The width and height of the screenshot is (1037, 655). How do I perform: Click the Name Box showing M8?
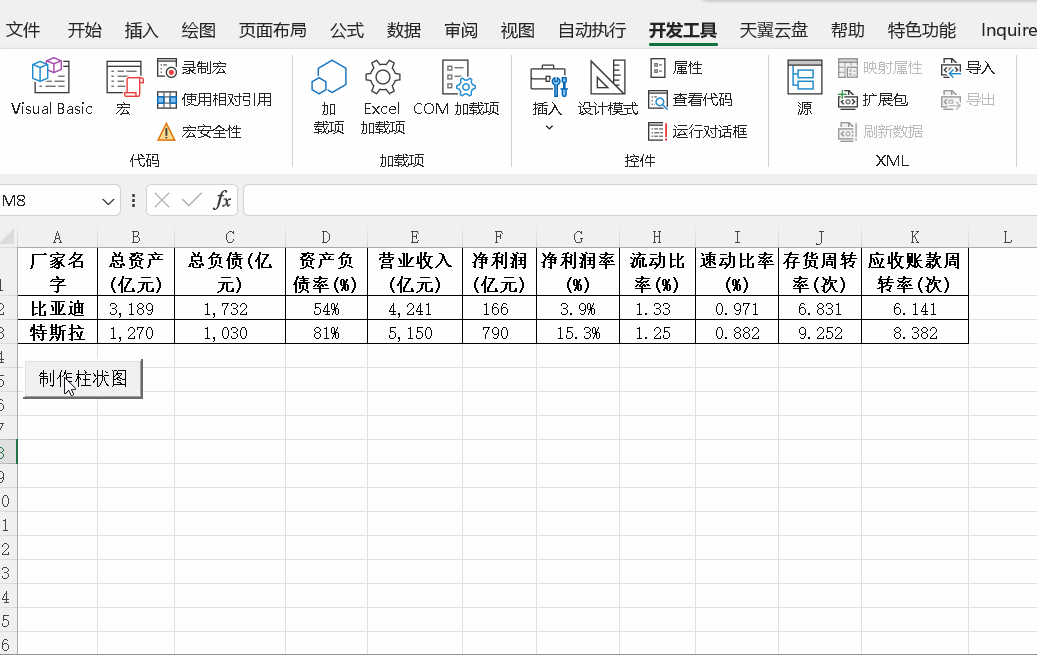tap(50, 200)
